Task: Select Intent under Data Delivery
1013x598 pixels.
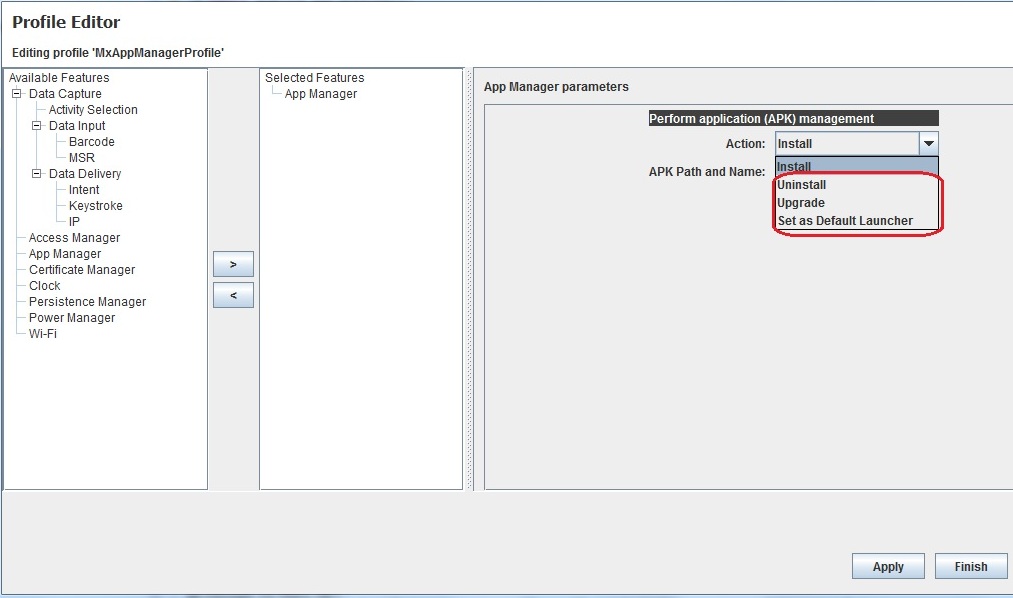Action: pyautogui.click(x=83, y=189)
